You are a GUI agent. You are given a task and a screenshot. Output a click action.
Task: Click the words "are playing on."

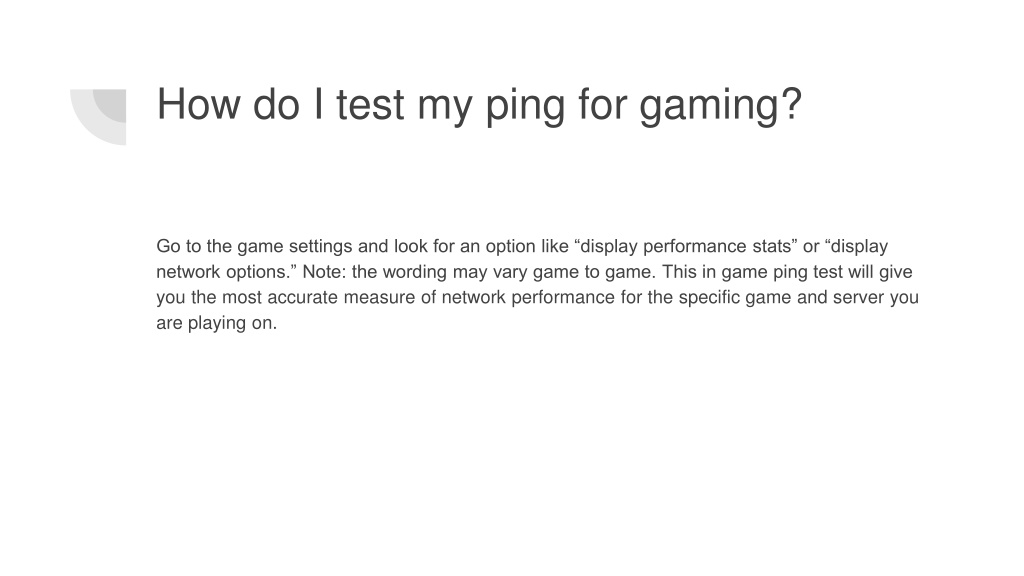[217, 323]
